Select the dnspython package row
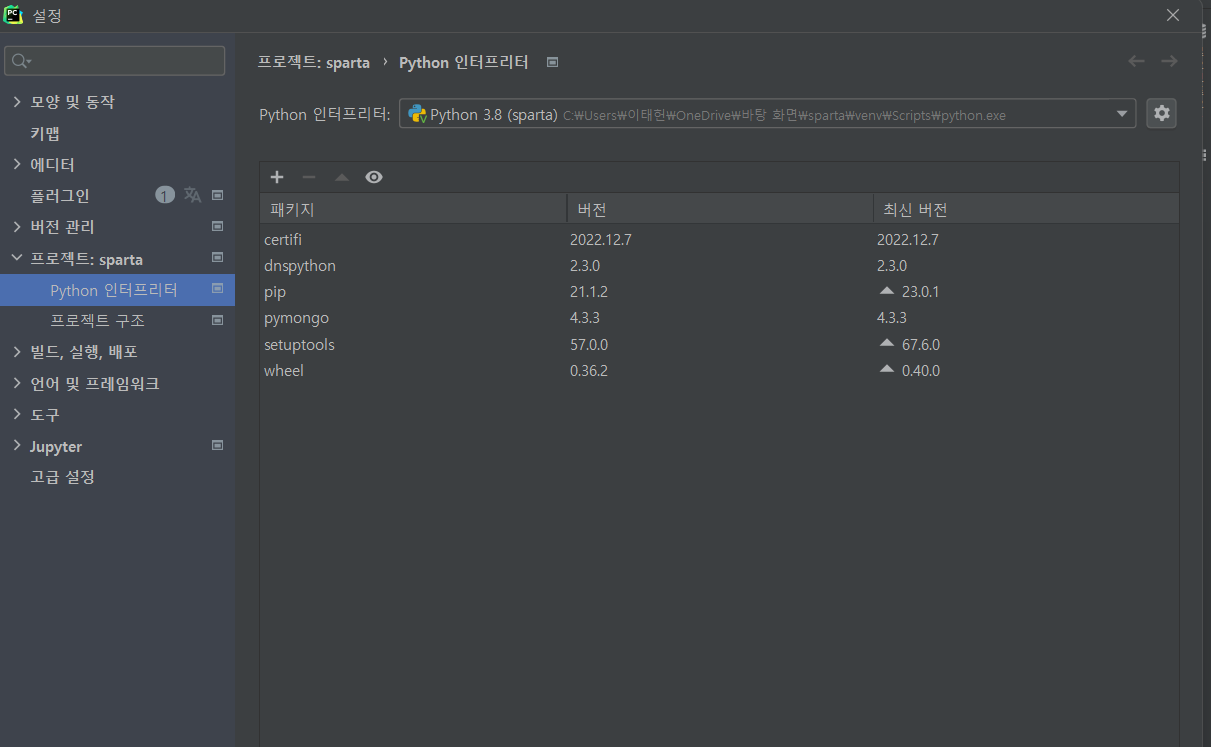The width and height of the screenshot is (1211, 747). (719, 266)
